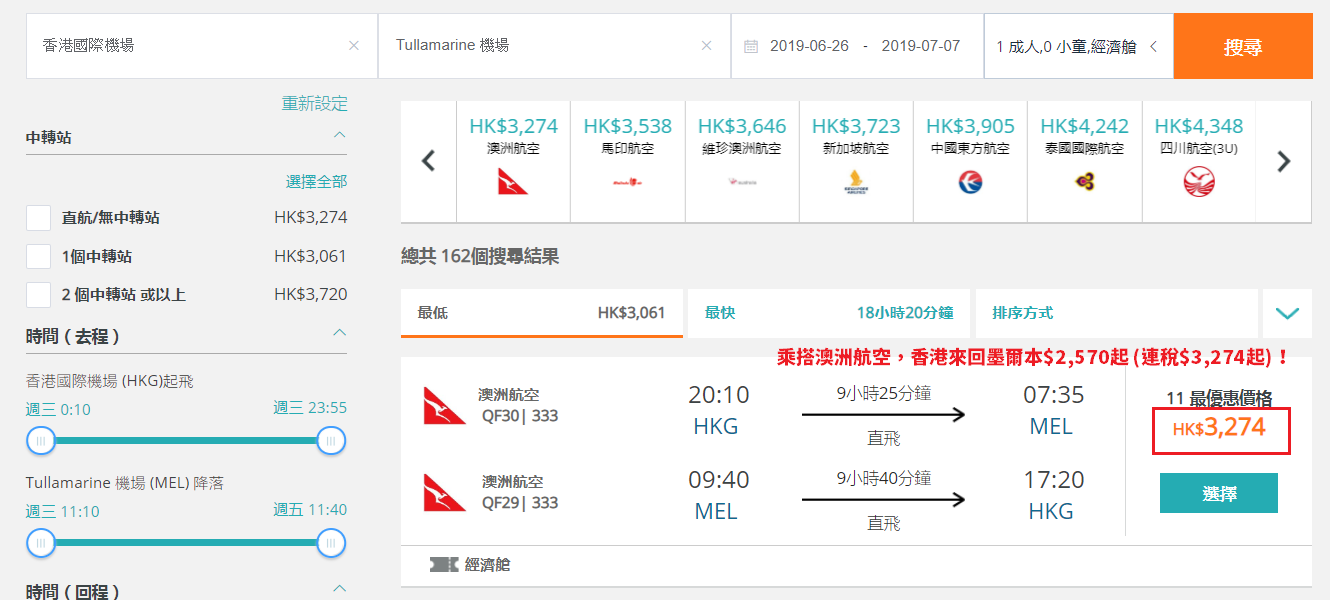The image size is (1330, 600).
Task: Click the Qantas logo beside flight QF30
Action: point(444,406)
